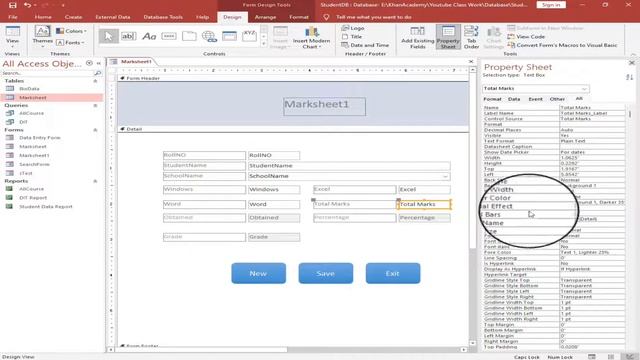Image resolution: width=640 pixels, height=360 pixels.
Task: Switch to the Event tab in Property Sheet
Action: (536, 99)
